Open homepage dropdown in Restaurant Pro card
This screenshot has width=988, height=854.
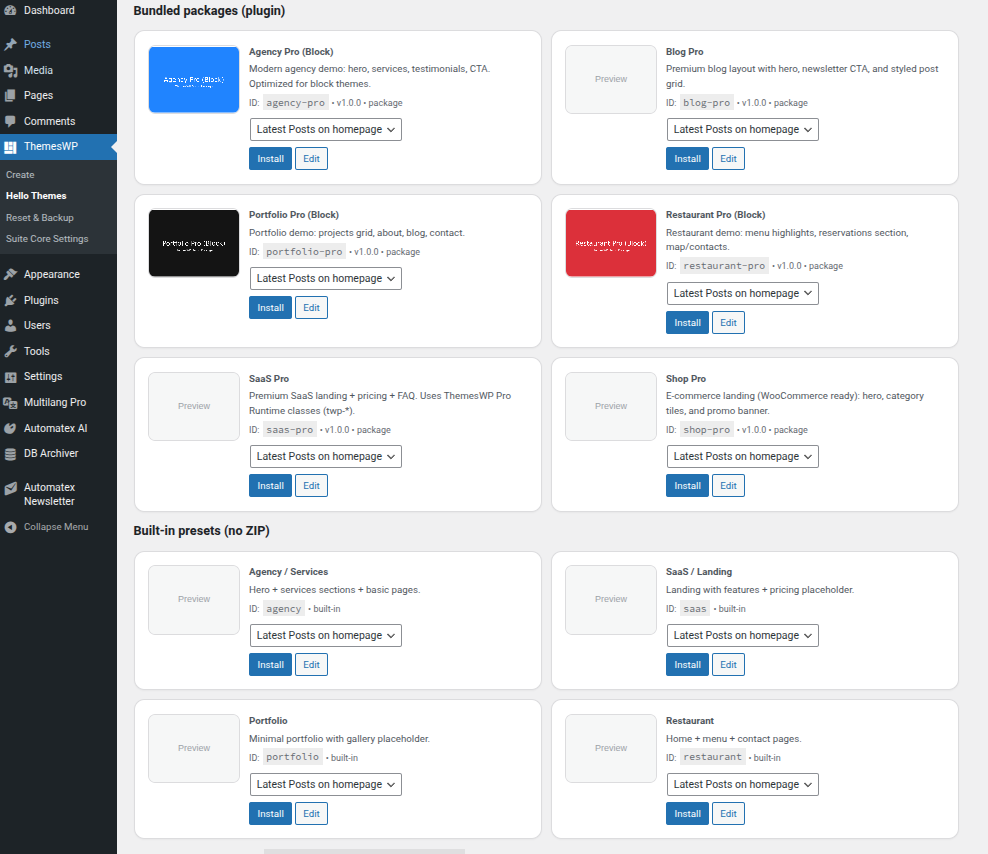[742, 293]
